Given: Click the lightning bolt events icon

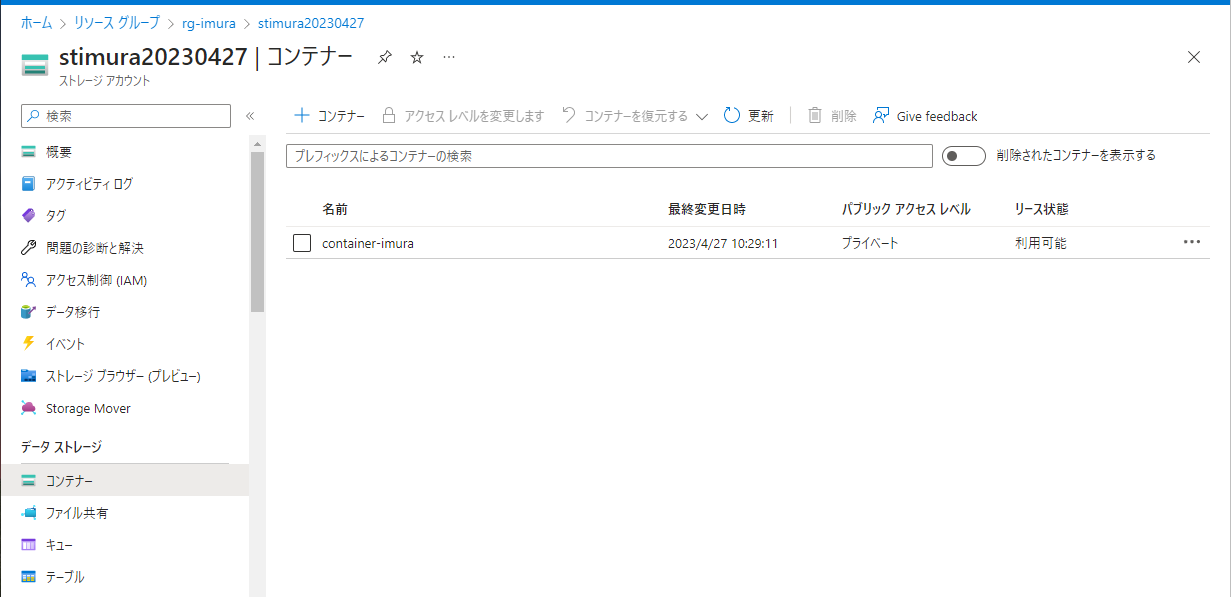Looking at the screenshot, I should 28,344.
